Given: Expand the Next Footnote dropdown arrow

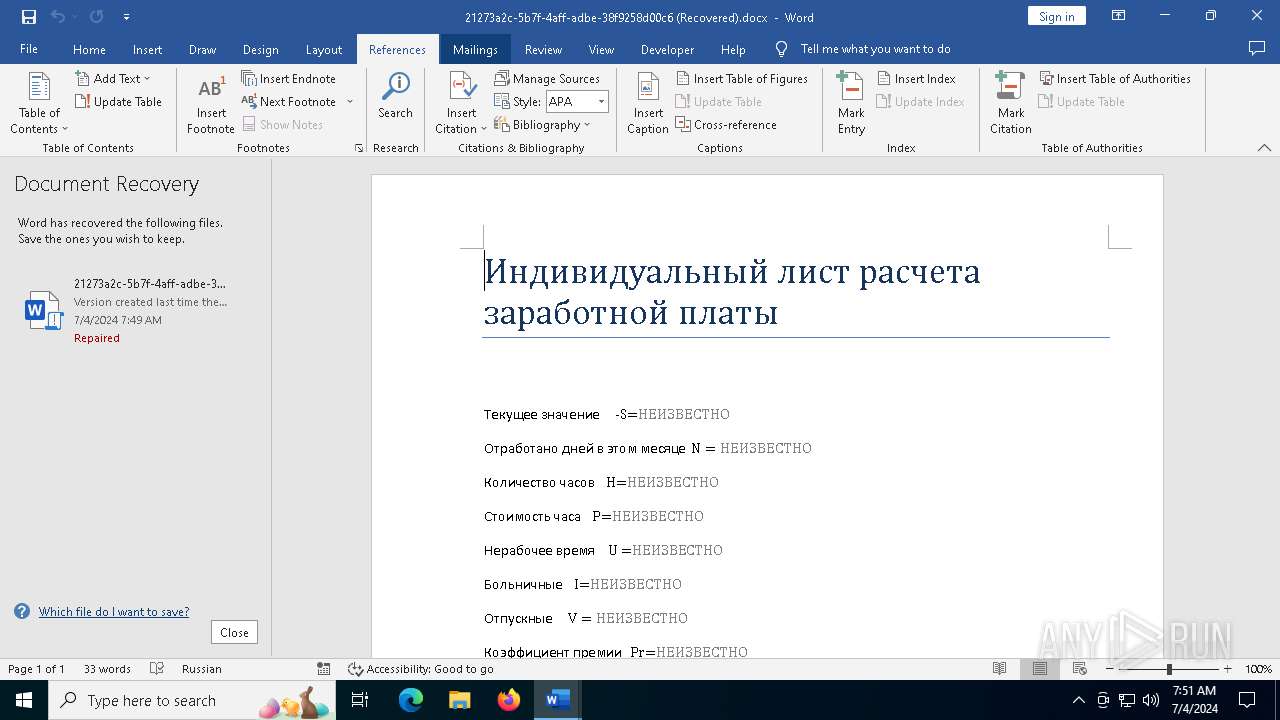Looking at the screenshot, I should pyautogui.click(x=350, y=101).
